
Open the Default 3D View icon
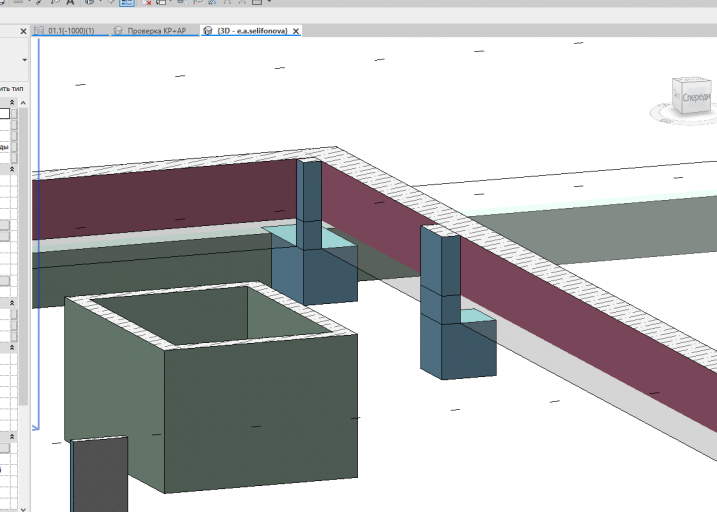89,2
